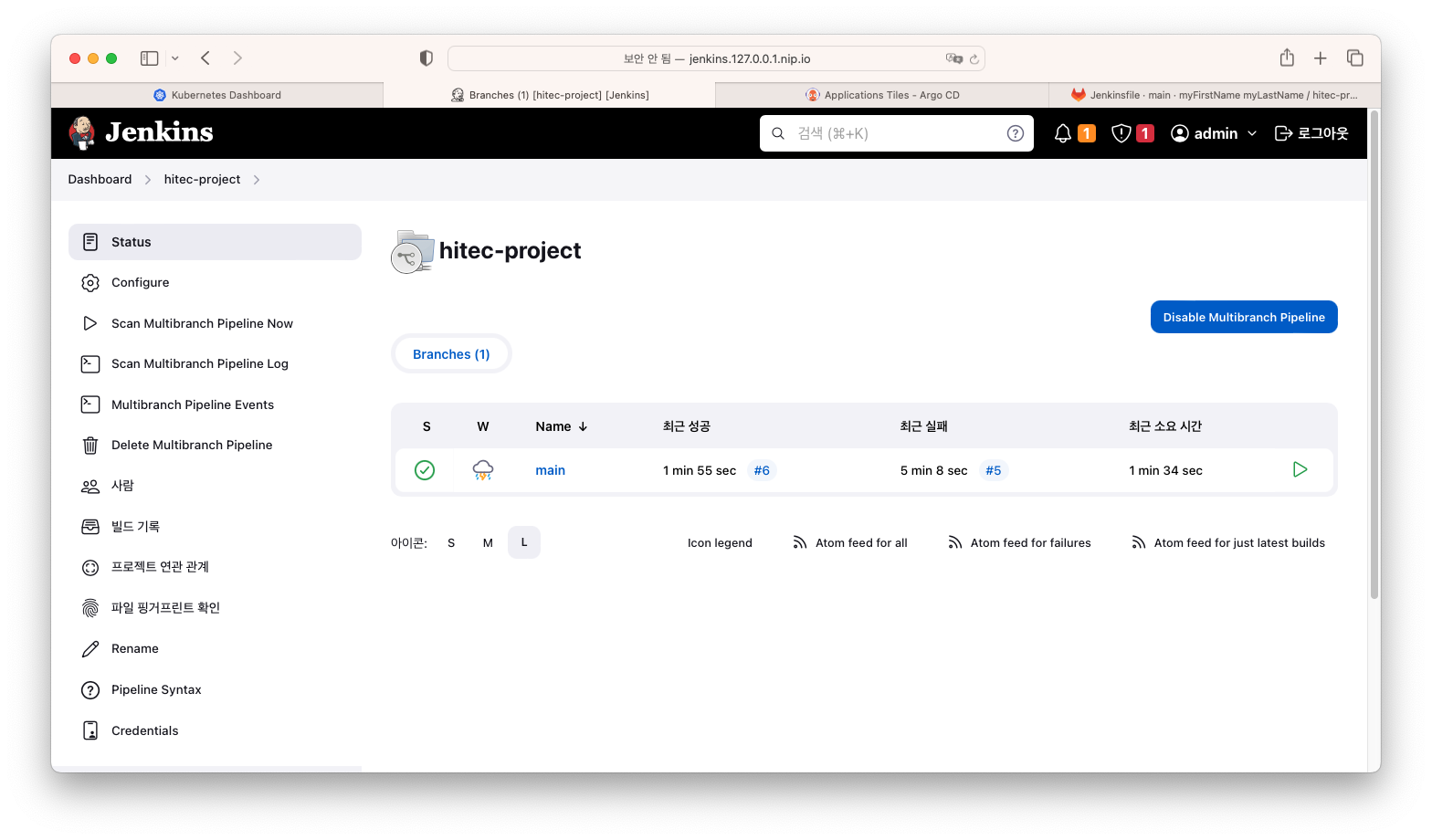Click the admin user link
This screenshot has height=840, width=1432.
click(1204, 133)
